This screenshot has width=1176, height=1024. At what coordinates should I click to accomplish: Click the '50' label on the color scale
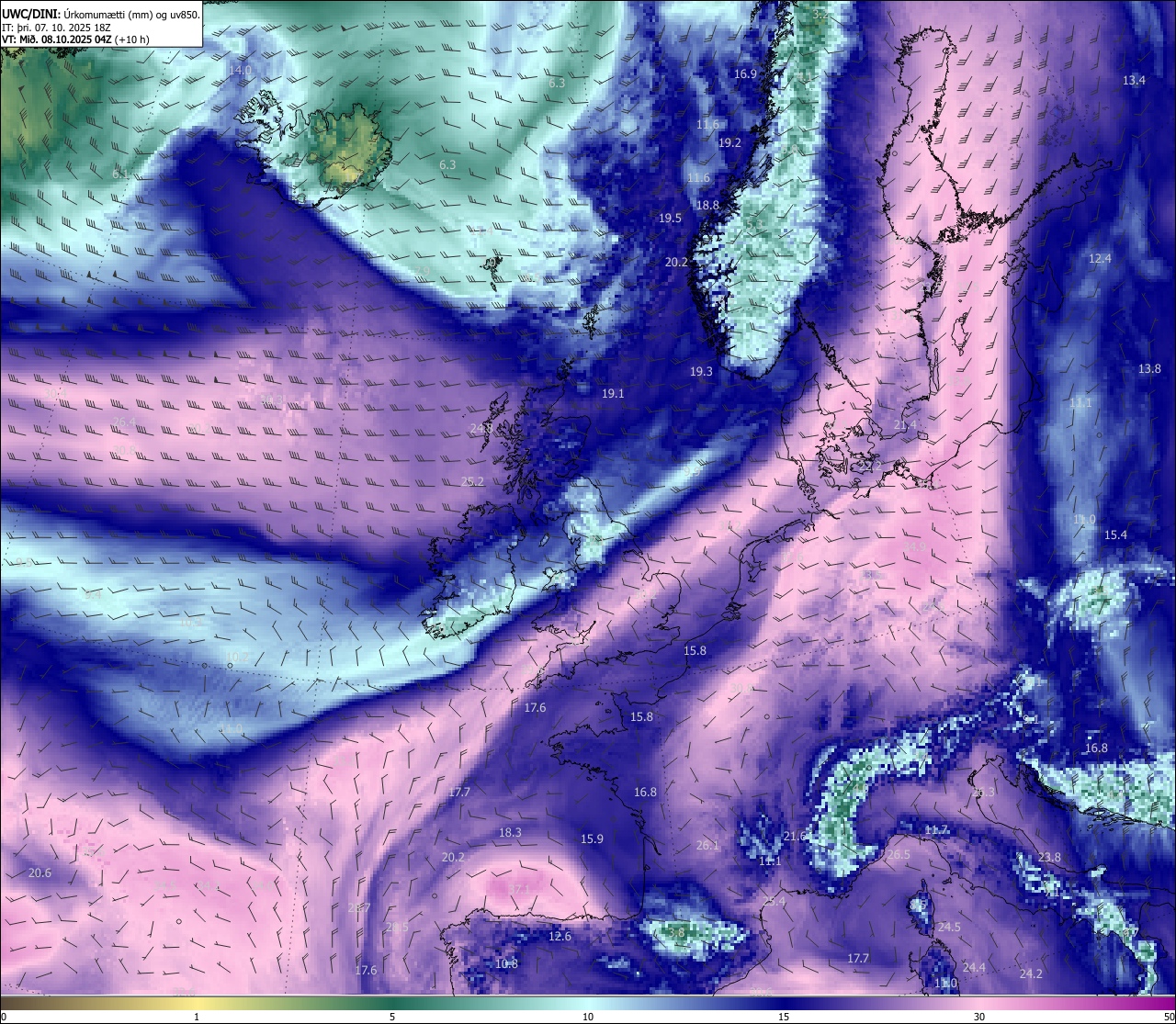[1169, 1017]
